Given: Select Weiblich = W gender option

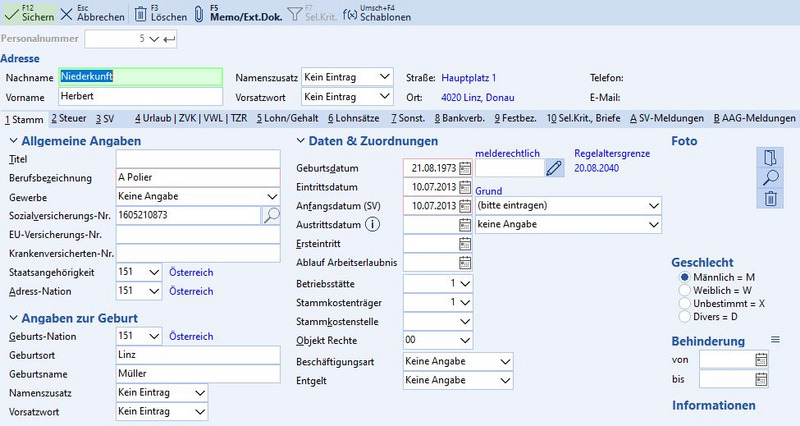Looking at the screenshot, I should tap(684, 289).
